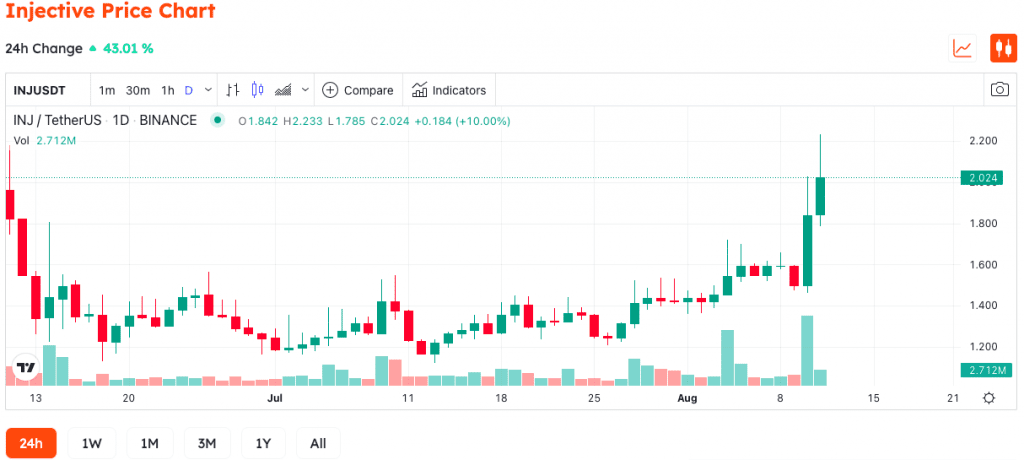Expand the time interval dropdown arrow

pyautogui.click(x=208, y=90)
